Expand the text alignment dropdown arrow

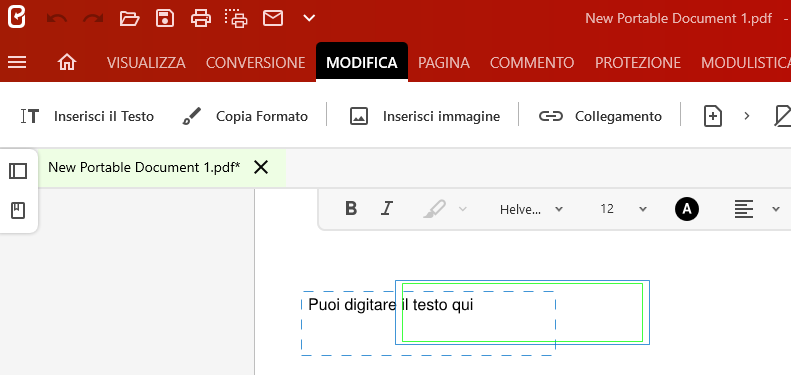(776, 209)
